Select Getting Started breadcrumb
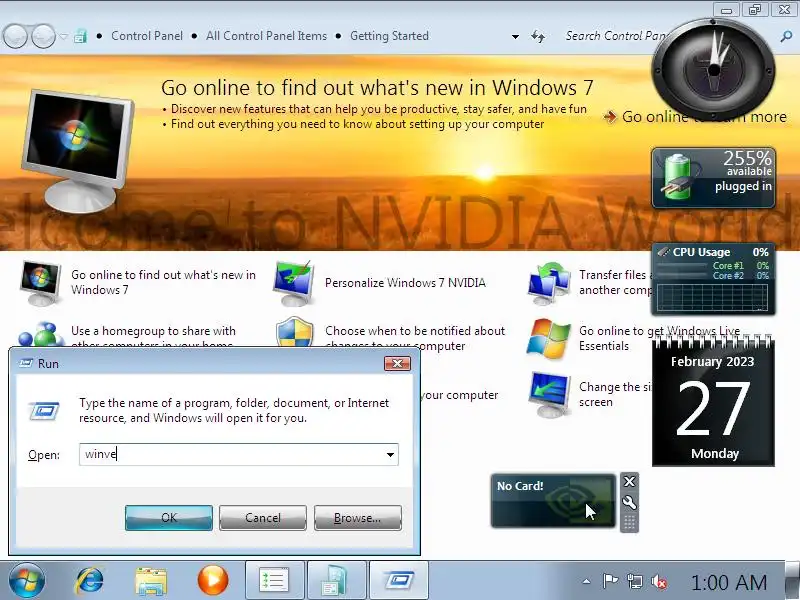The image size is (800, 600). (x=389, y=36)
